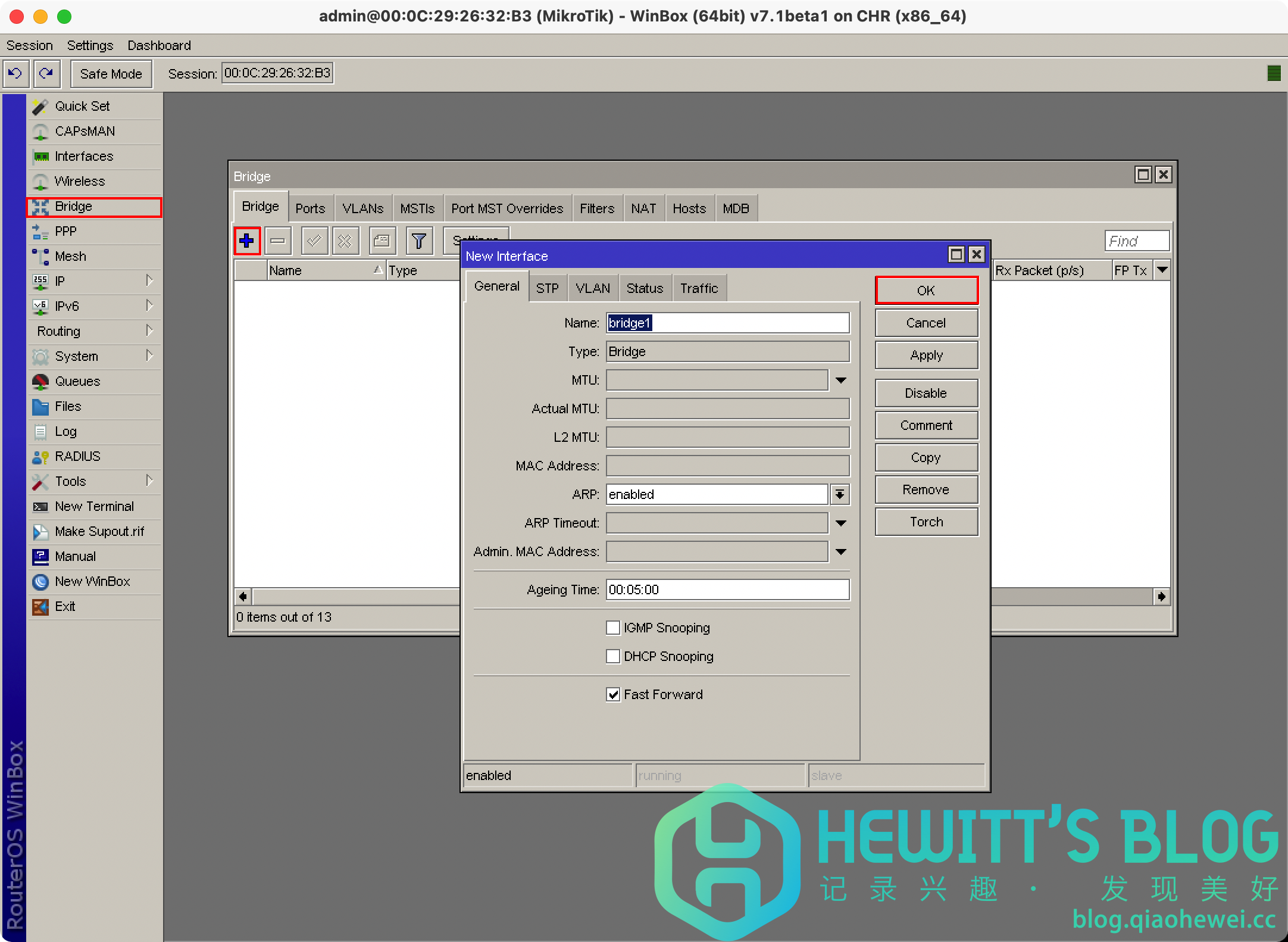Open New Terminal from sidebar

(x=94, y=506)
